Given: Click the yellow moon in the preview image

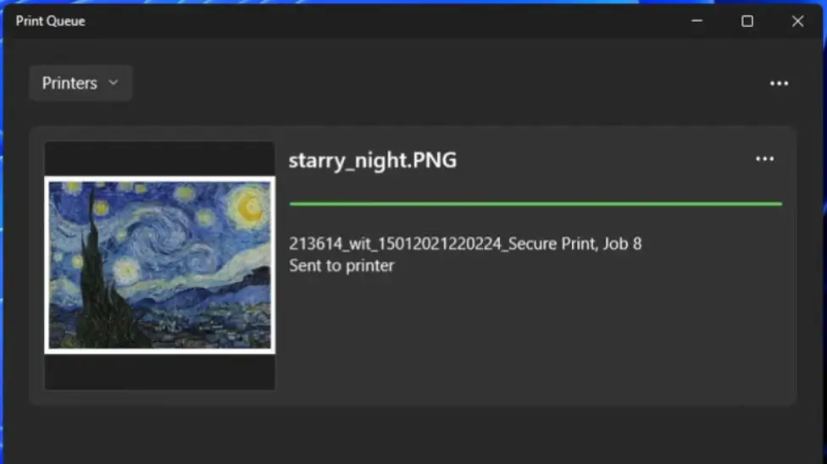Looking at the screenshot, I should click(249, 207).
